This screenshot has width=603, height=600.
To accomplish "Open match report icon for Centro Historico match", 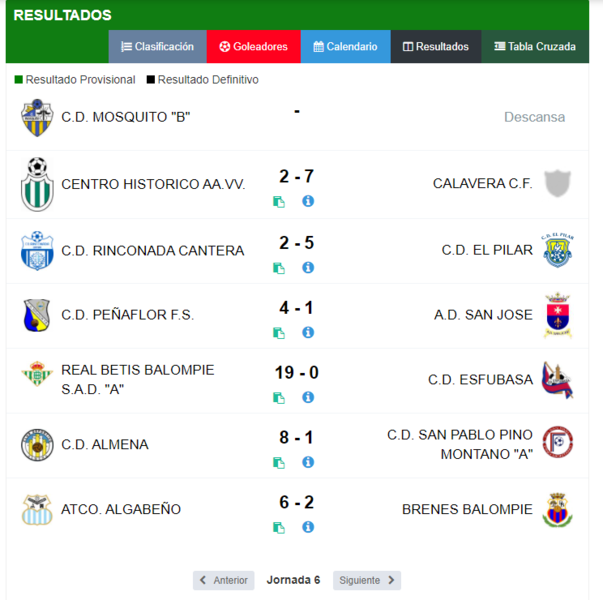I will [x=279, y=202].
